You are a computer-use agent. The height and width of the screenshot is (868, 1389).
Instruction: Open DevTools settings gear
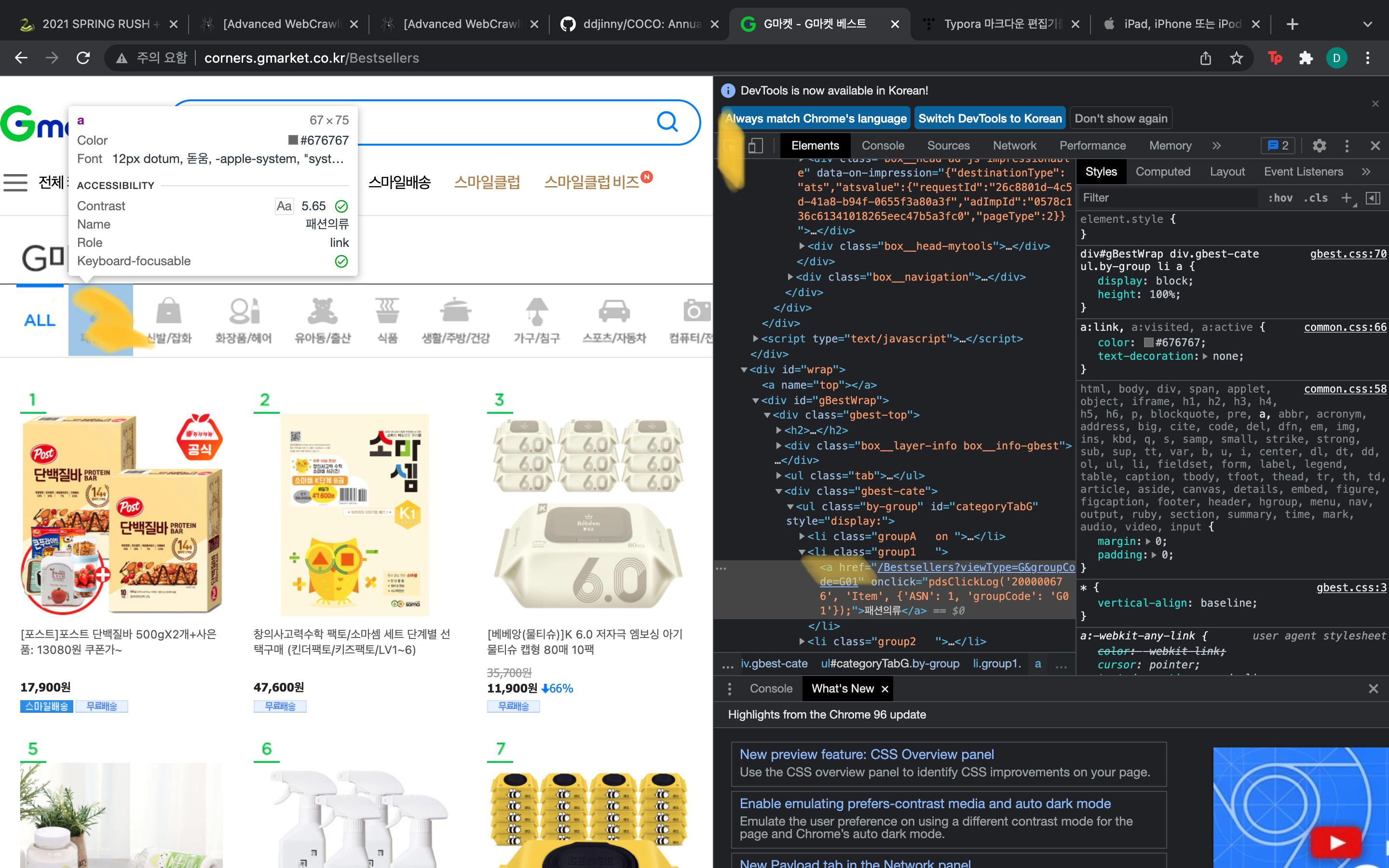coord(1319,146)
